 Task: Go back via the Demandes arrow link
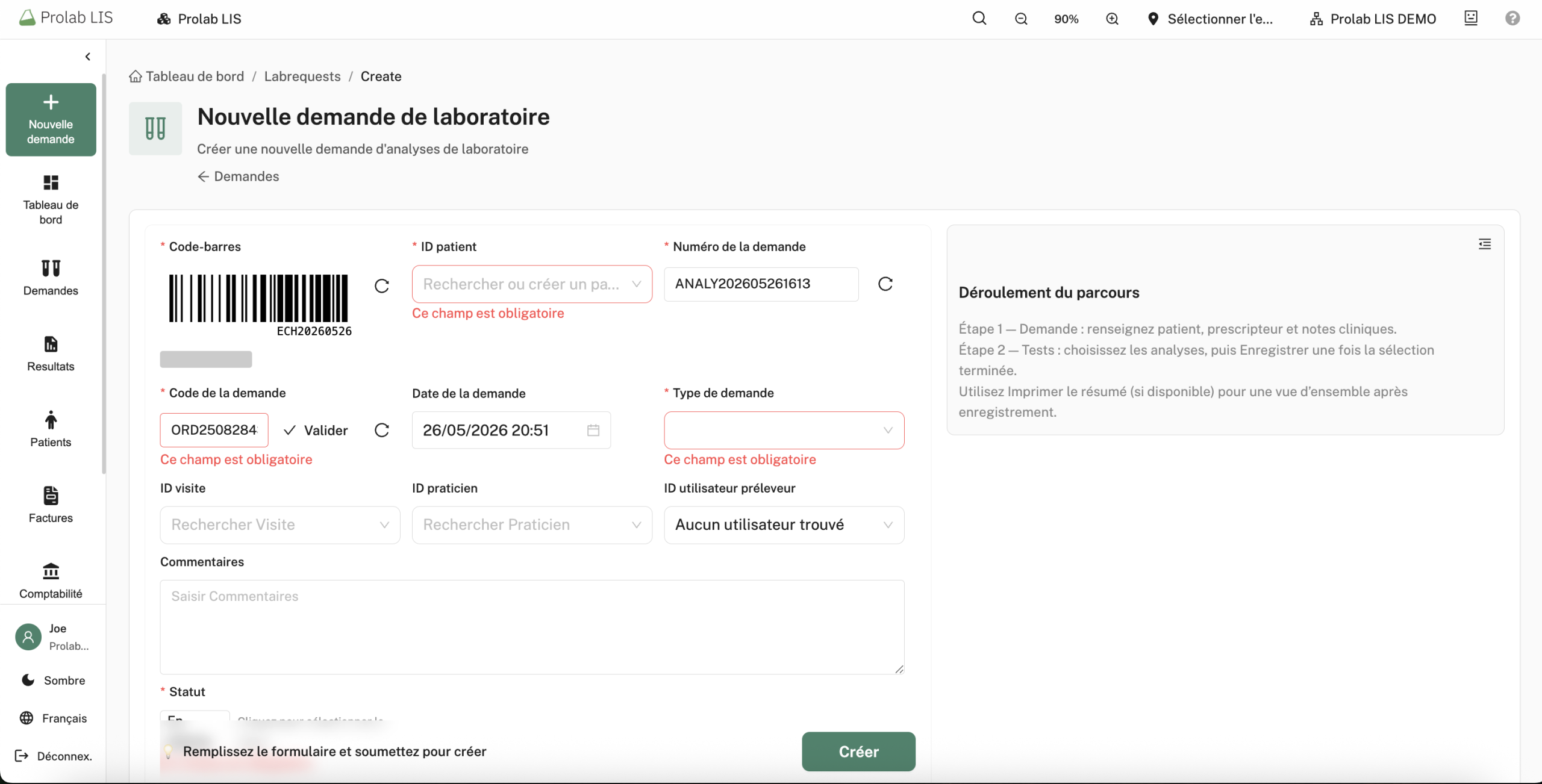click(x=239, y=176)
